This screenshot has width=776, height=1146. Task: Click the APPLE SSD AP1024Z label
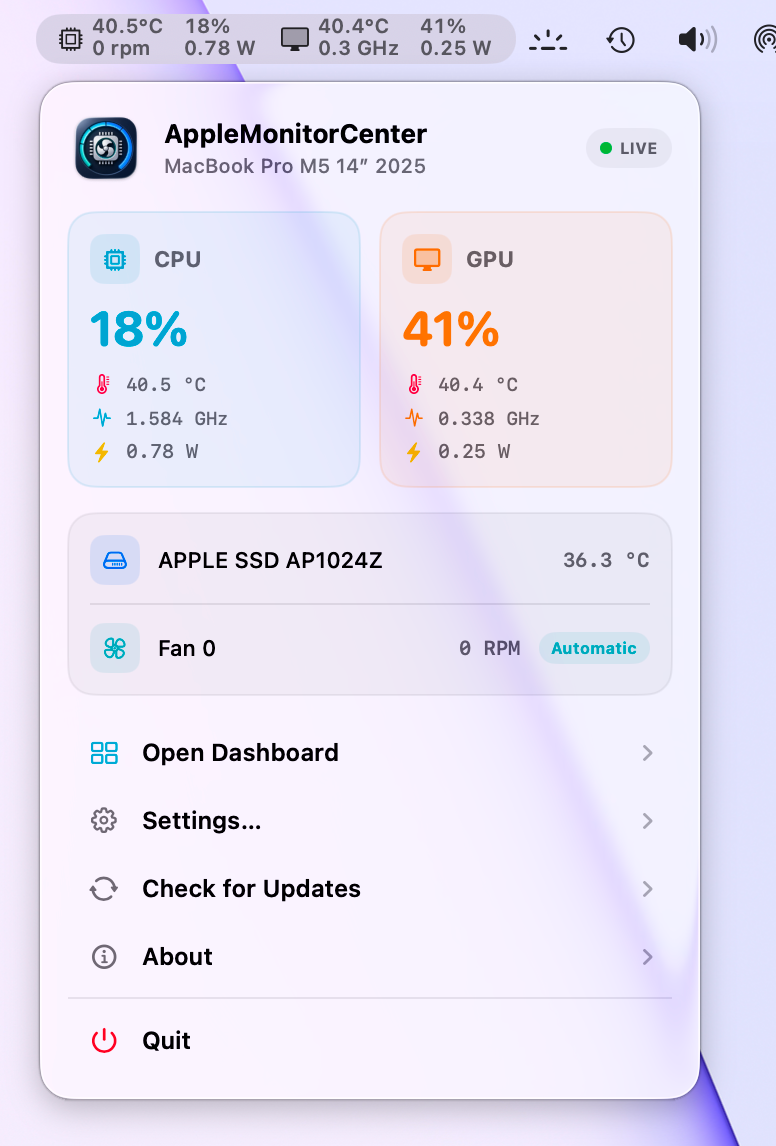[270, 561]
